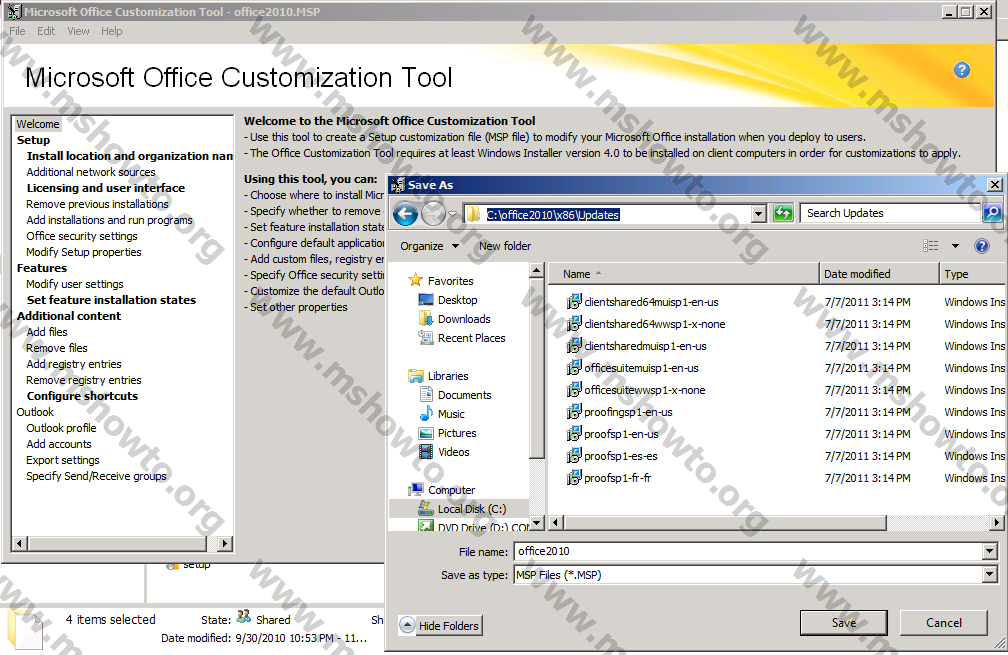The width and height of the screenshot is (1008, 655).
Task: Select the officesuitemuisp1-en-us file icon
Action: (573, 368)
